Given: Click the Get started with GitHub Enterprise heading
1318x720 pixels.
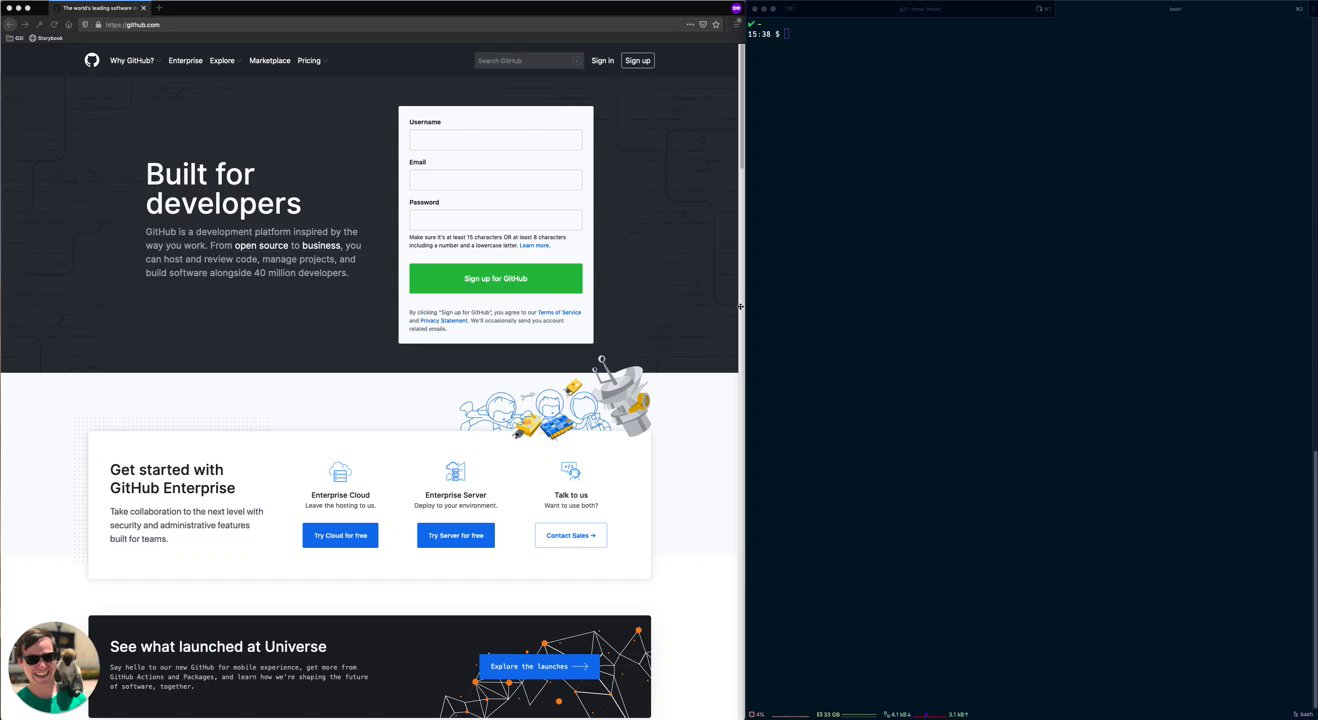Looking at the screenshot, I should click(172, 479).
